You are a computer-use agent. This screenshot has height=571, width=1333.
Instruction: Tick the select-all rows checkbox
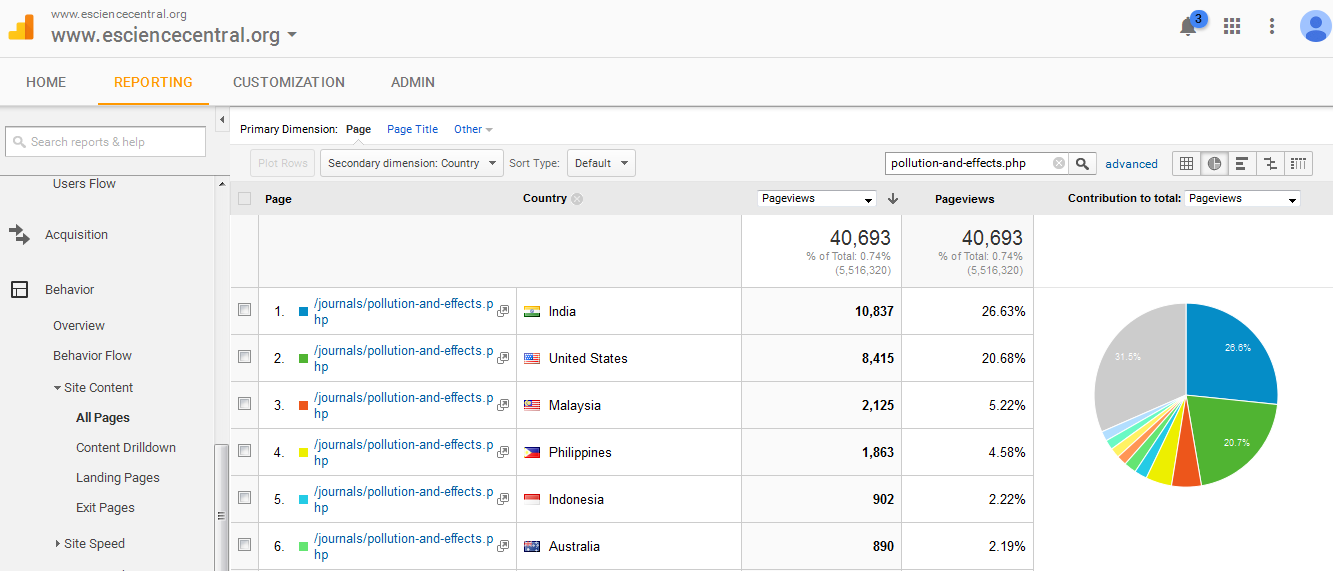[245, 198]
